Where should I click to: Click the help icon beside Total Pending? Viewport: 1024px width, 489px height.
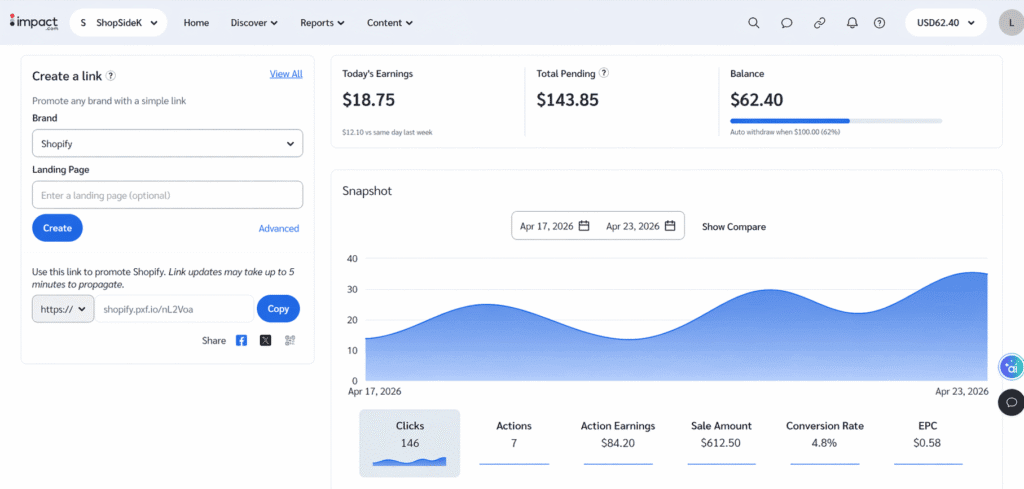[x=604, y=73]
